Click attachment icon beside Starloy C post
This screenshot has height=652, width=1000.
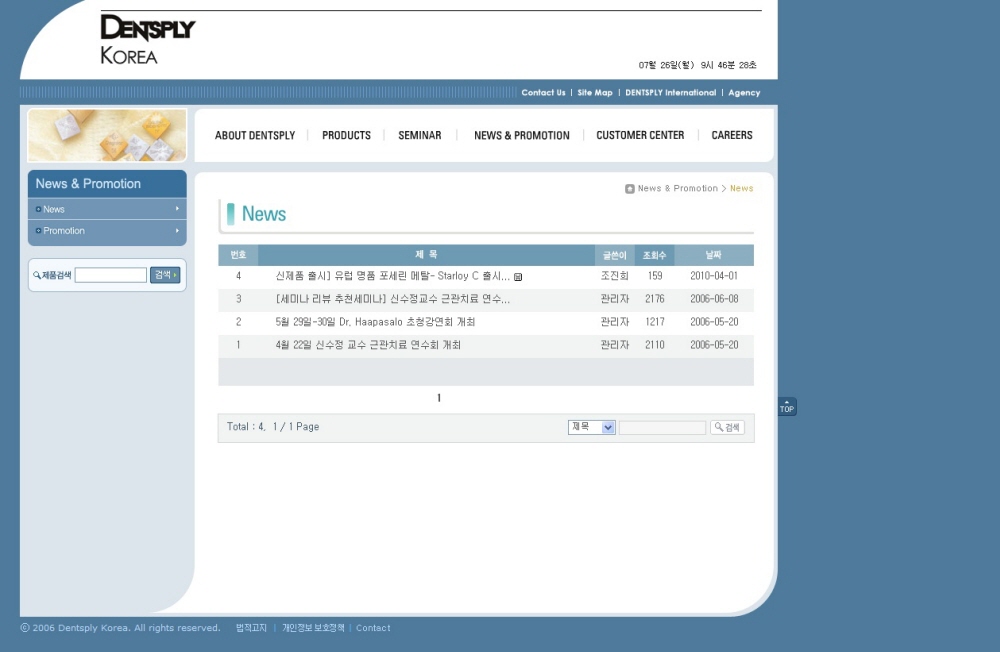pyautogui.click(x=518, y=277)
